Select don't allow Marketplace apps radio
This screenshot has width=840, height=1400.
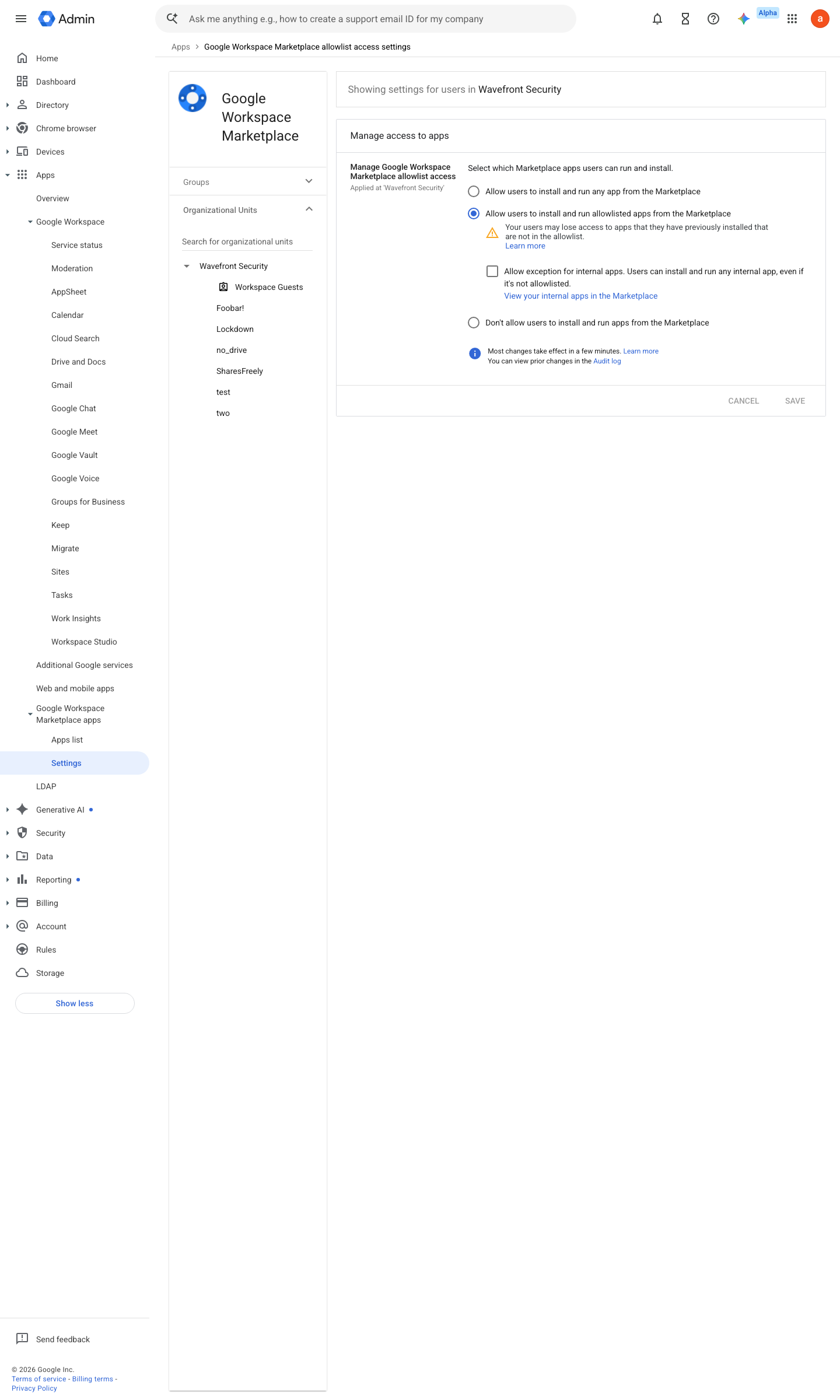click(474, 323)
